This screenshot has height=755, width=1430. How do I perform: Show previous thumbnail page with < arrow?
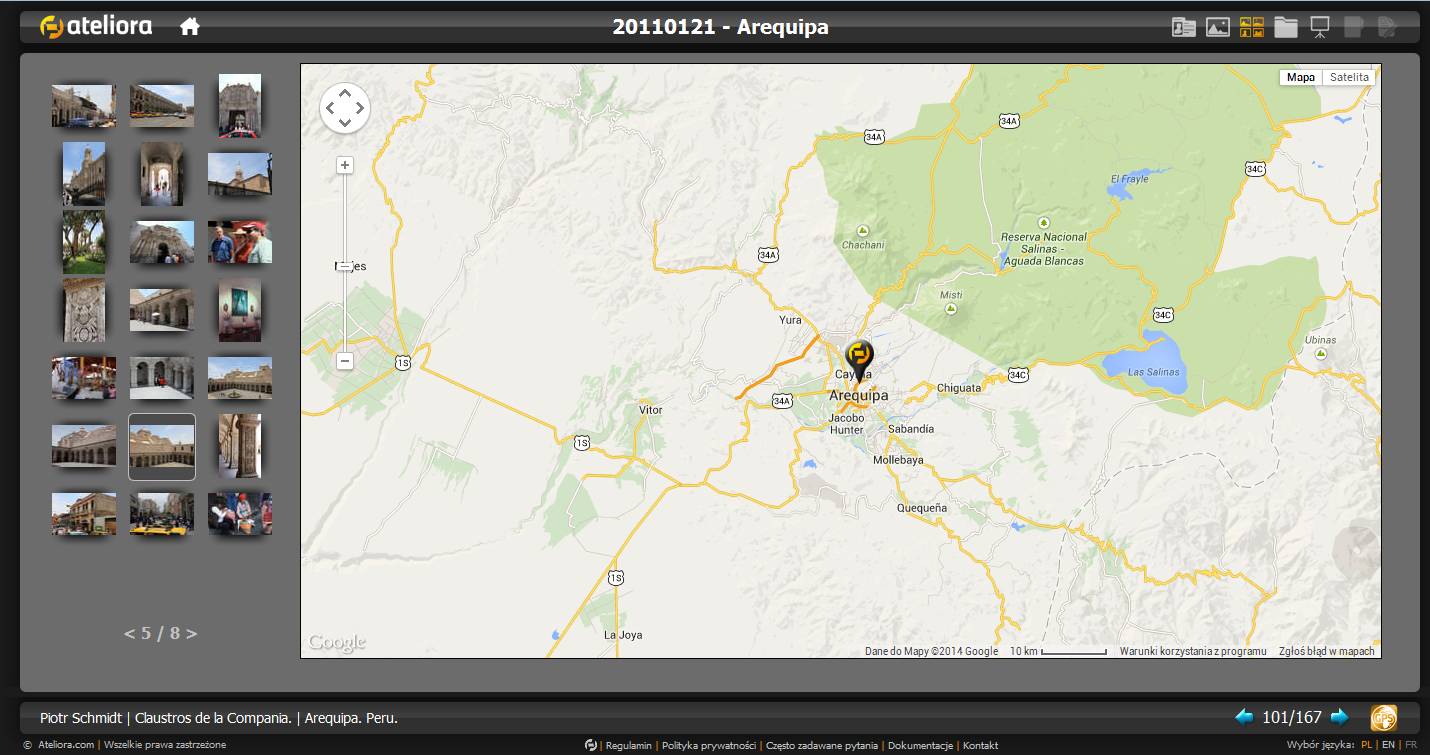pyautogui.click(x=129, y=633)
